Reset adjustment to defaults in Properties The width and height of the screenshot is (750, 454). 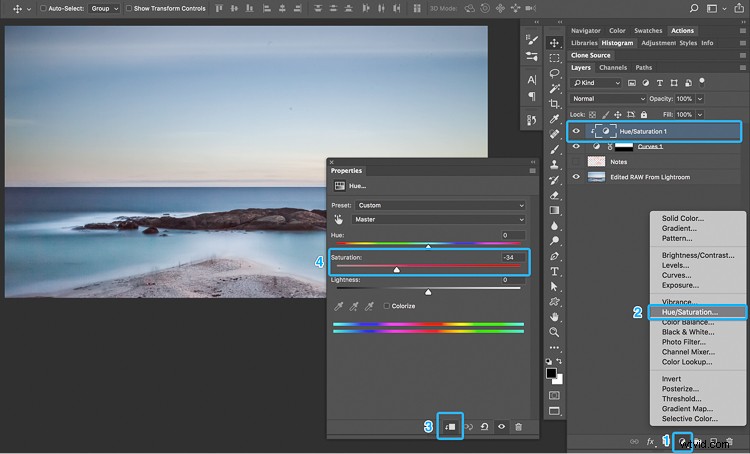click(485, 426)
